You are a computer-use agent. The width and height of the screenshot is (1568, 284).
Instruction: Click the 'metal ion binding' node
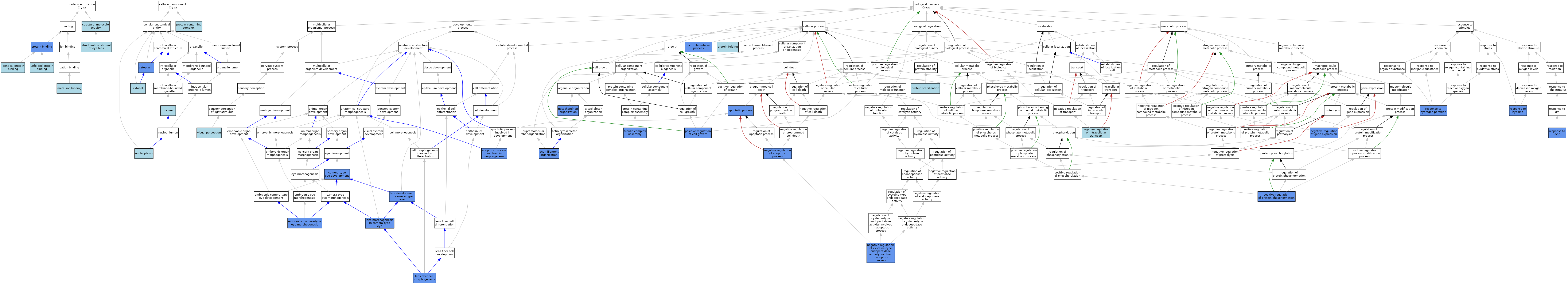point(69,88)
